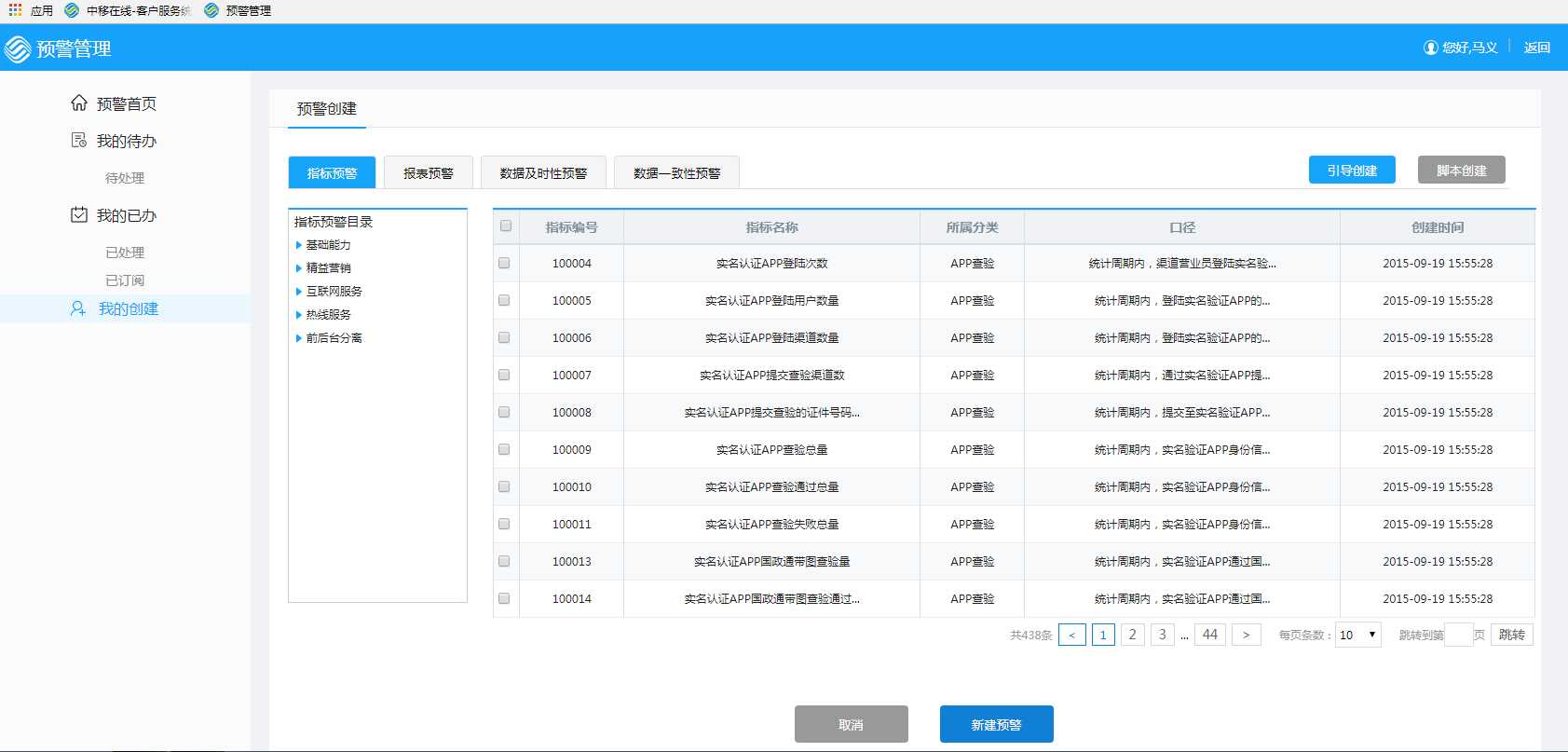Go to page 44 in pagination
This screenshot has height=752, width=1568.
pos(1209,635)
